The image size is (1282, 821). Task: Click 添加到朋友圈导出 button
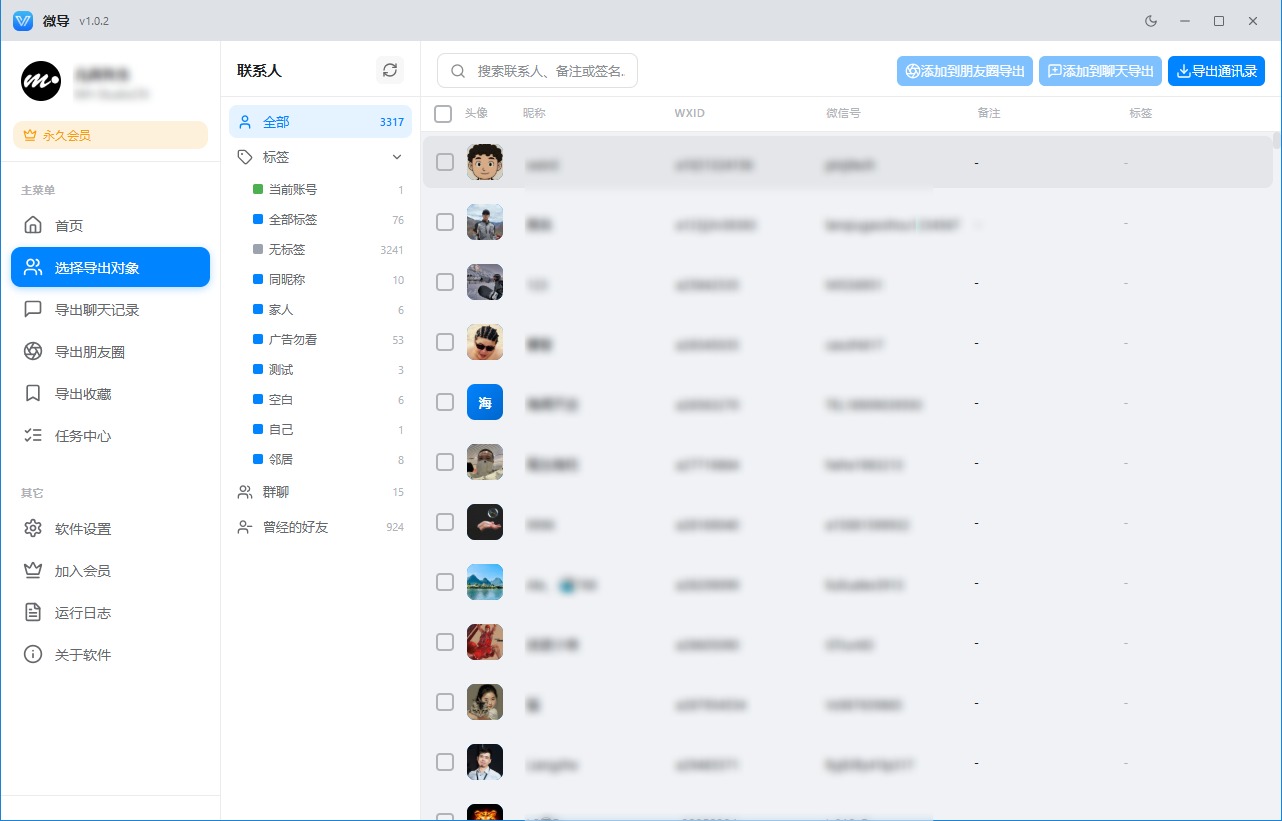click(x=966, y=71)
